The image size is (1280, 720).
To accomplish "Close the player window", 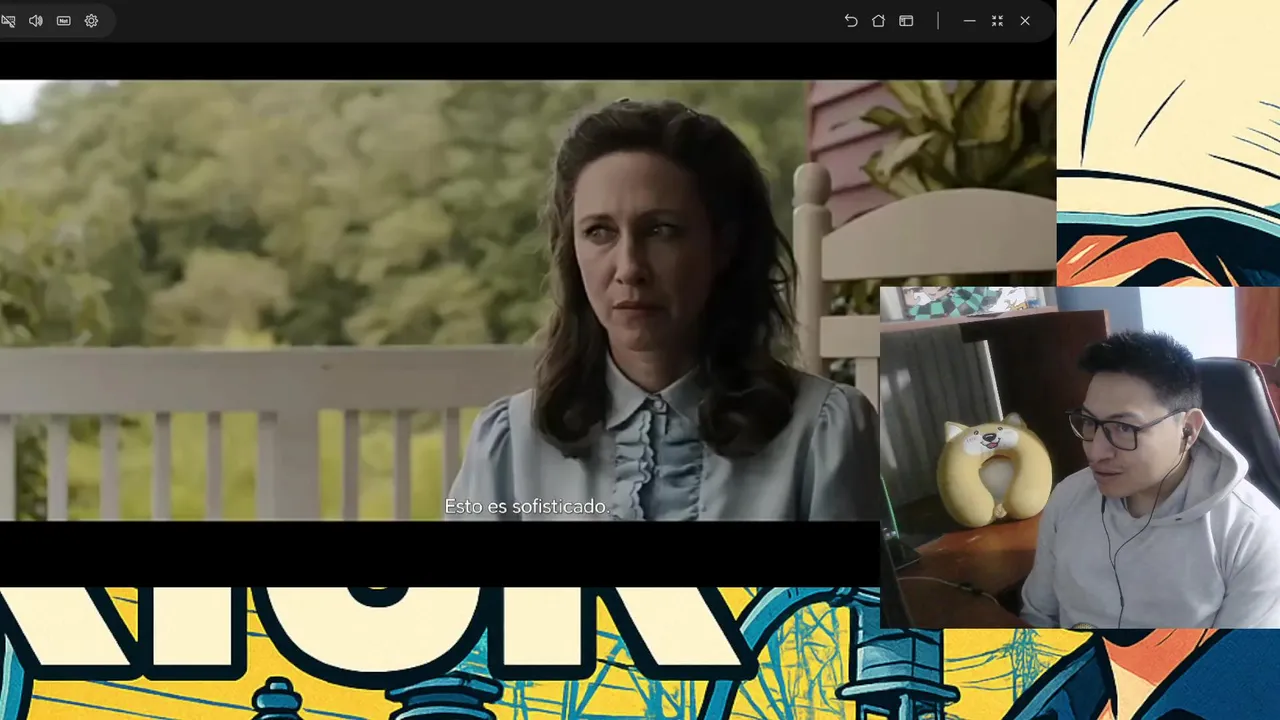I will 1025,21.
